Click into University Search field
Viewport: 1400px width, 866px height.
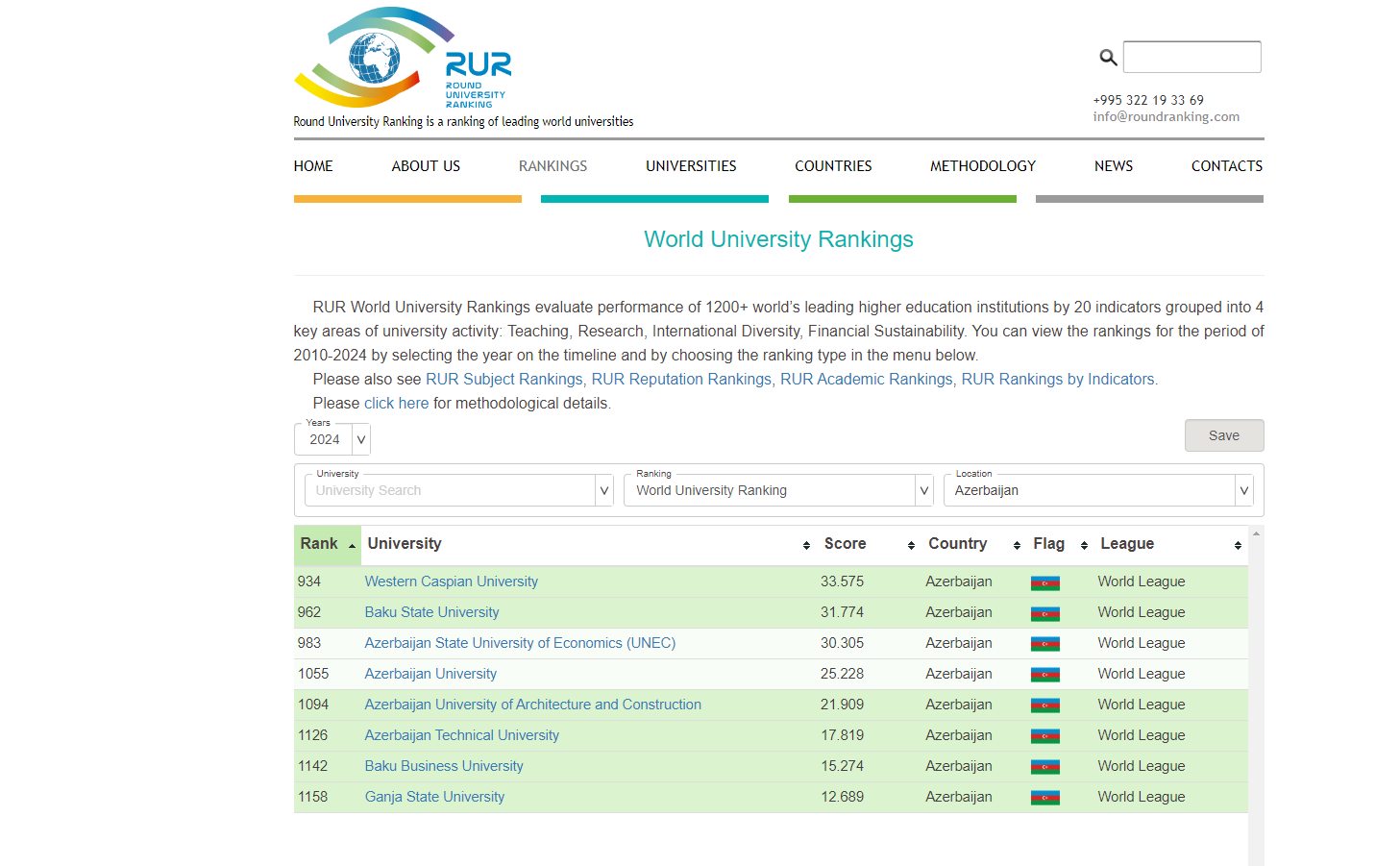tap(450, 490)
